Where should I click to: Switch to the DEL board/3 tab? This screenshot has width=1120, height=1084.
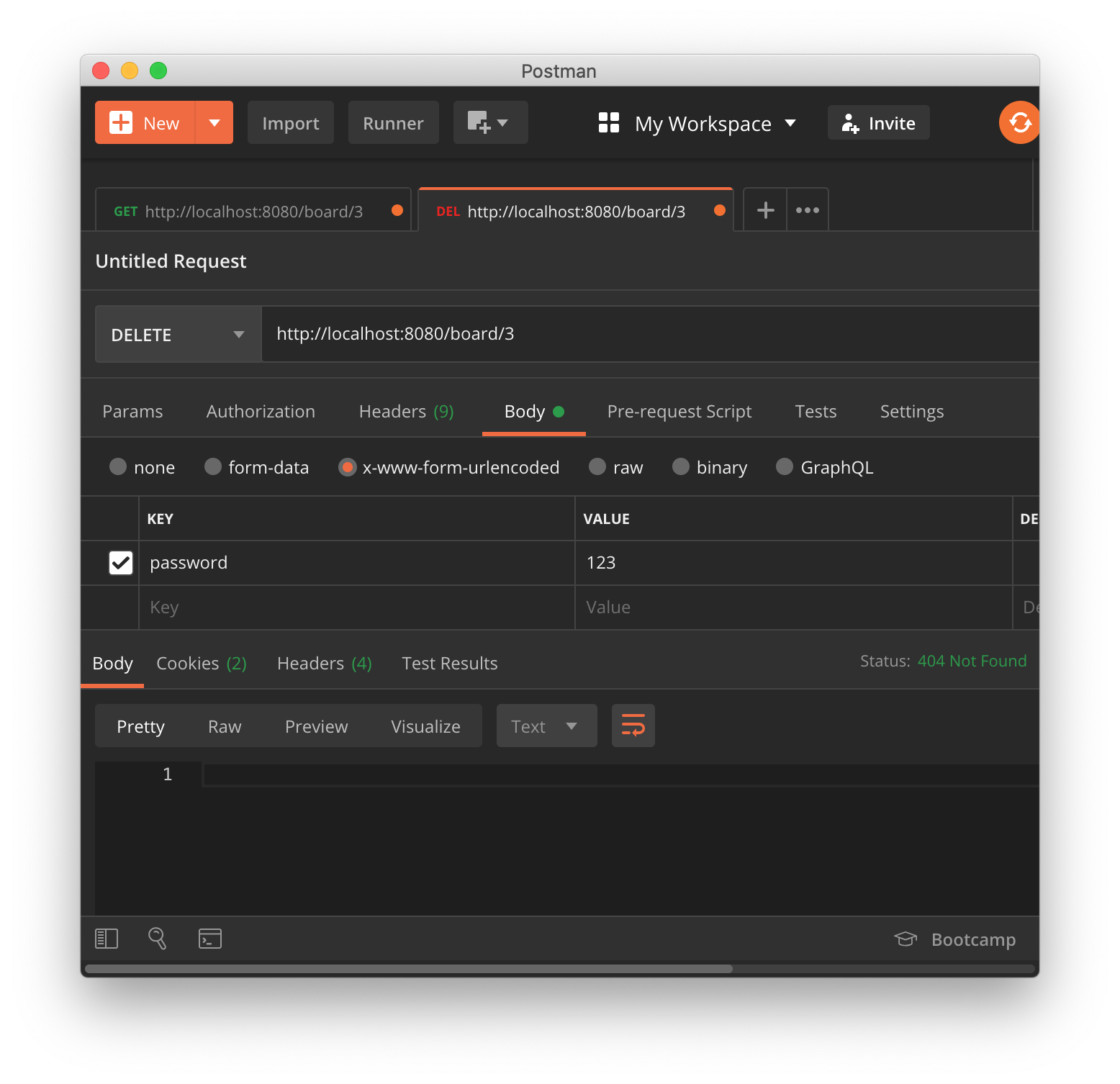(576, 210)
